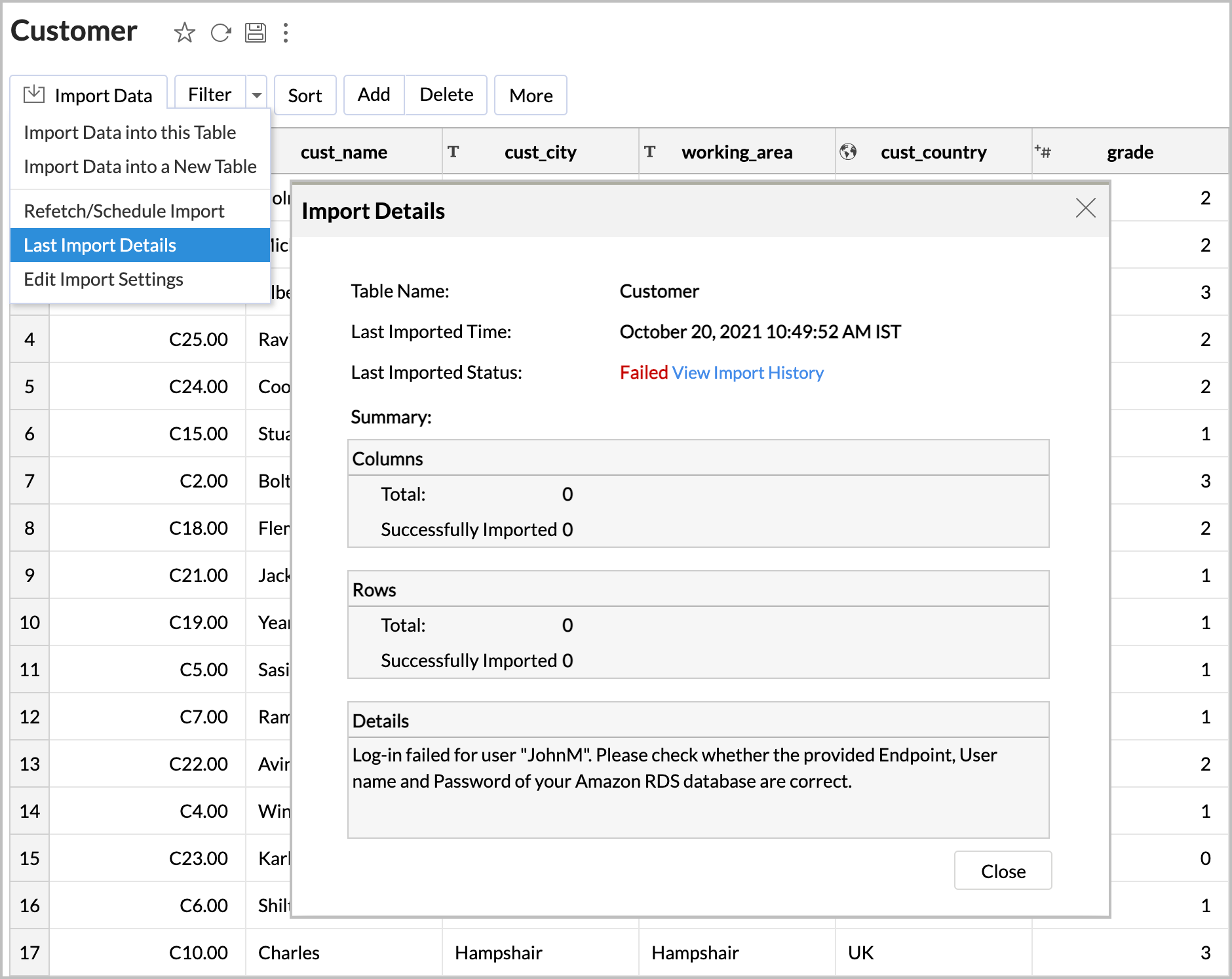1232x979 pixels.
Task: Click the globe icon on cust_country column
Action: tap(850, 151)
